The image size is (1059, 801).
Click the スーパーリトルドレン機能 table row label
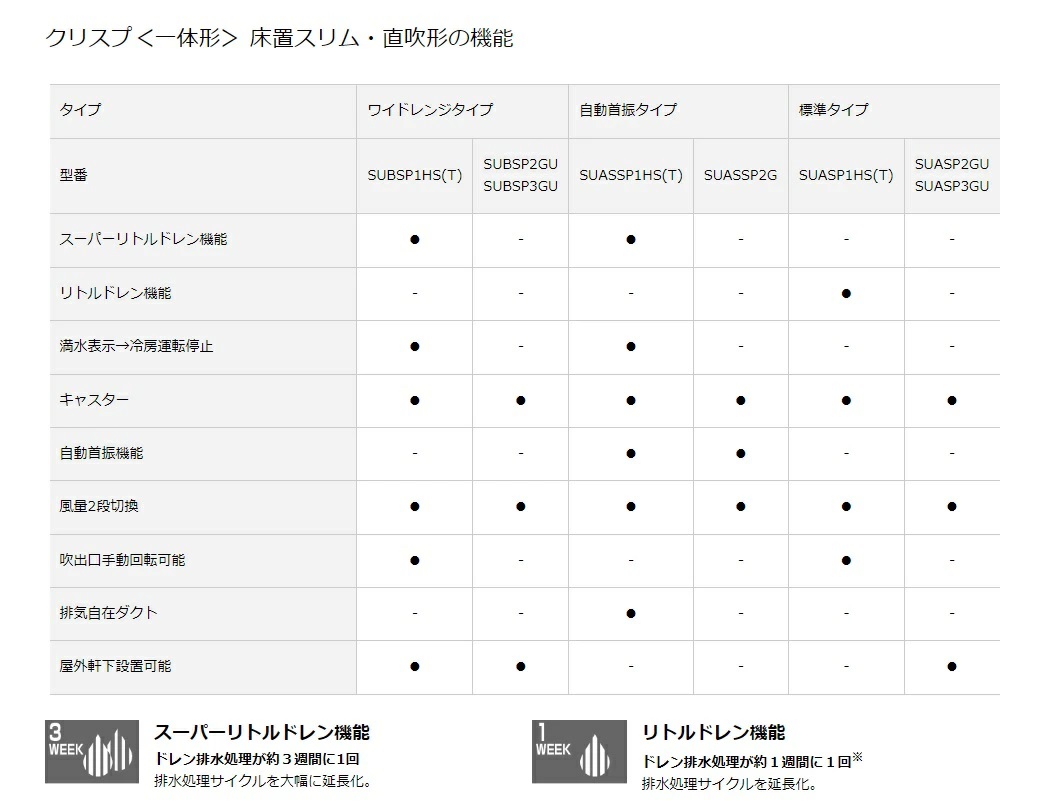[x=143, y=239]
